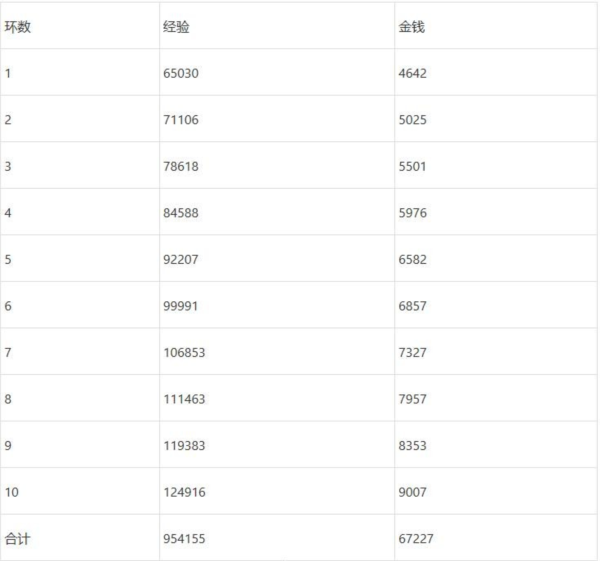Select the 金钱 column header
Screen dimensions: 600x561
pos(411,27)
